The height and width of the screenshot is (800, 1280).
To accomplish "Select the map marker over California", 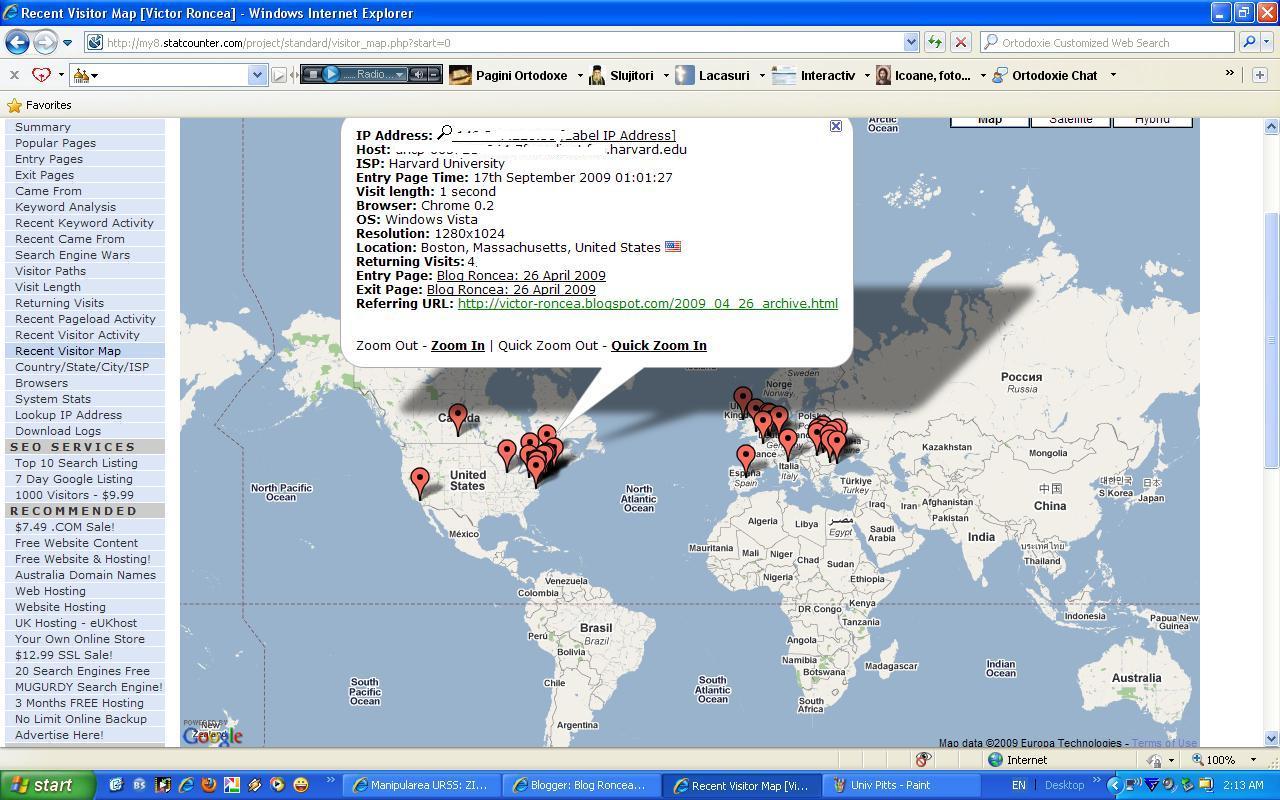I will 420,483.
